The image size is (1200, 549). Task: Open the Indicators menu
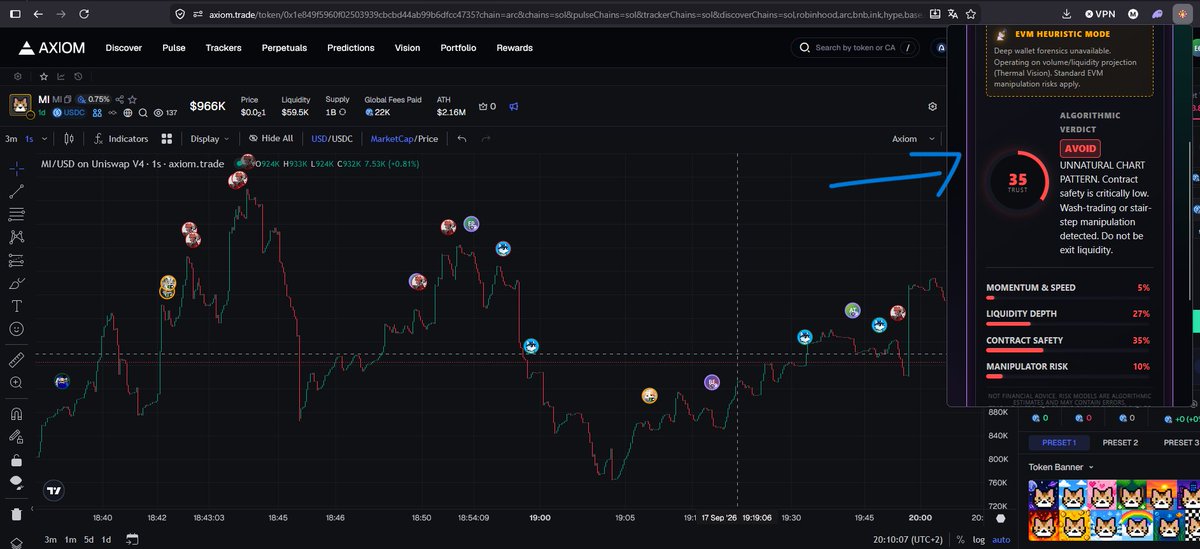(x=120, y=139)
